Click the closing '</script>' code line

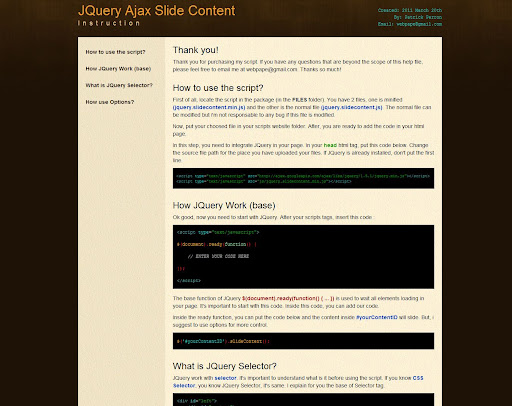coord(189,281)
